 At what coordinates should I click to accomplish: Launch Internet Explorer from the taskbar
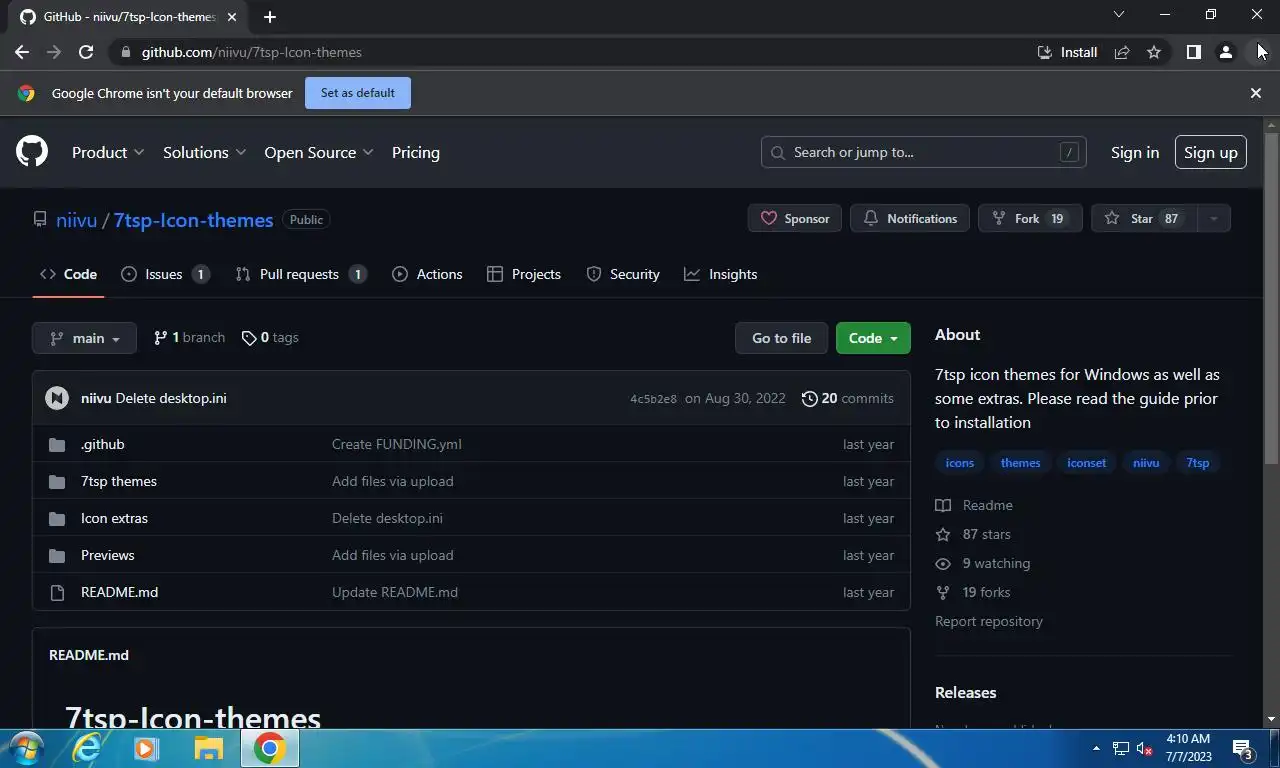pos(87,748)
